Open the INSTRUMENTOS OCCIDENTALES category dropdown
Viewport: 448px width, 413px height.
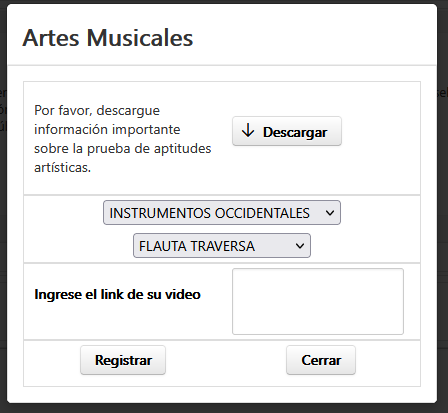pos(222,213)
